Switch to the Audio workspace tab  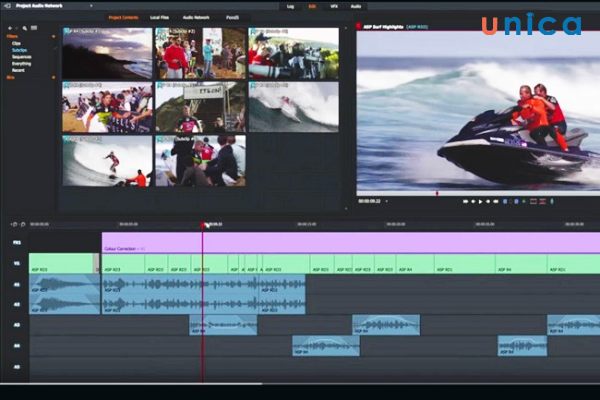click(356, 6)
